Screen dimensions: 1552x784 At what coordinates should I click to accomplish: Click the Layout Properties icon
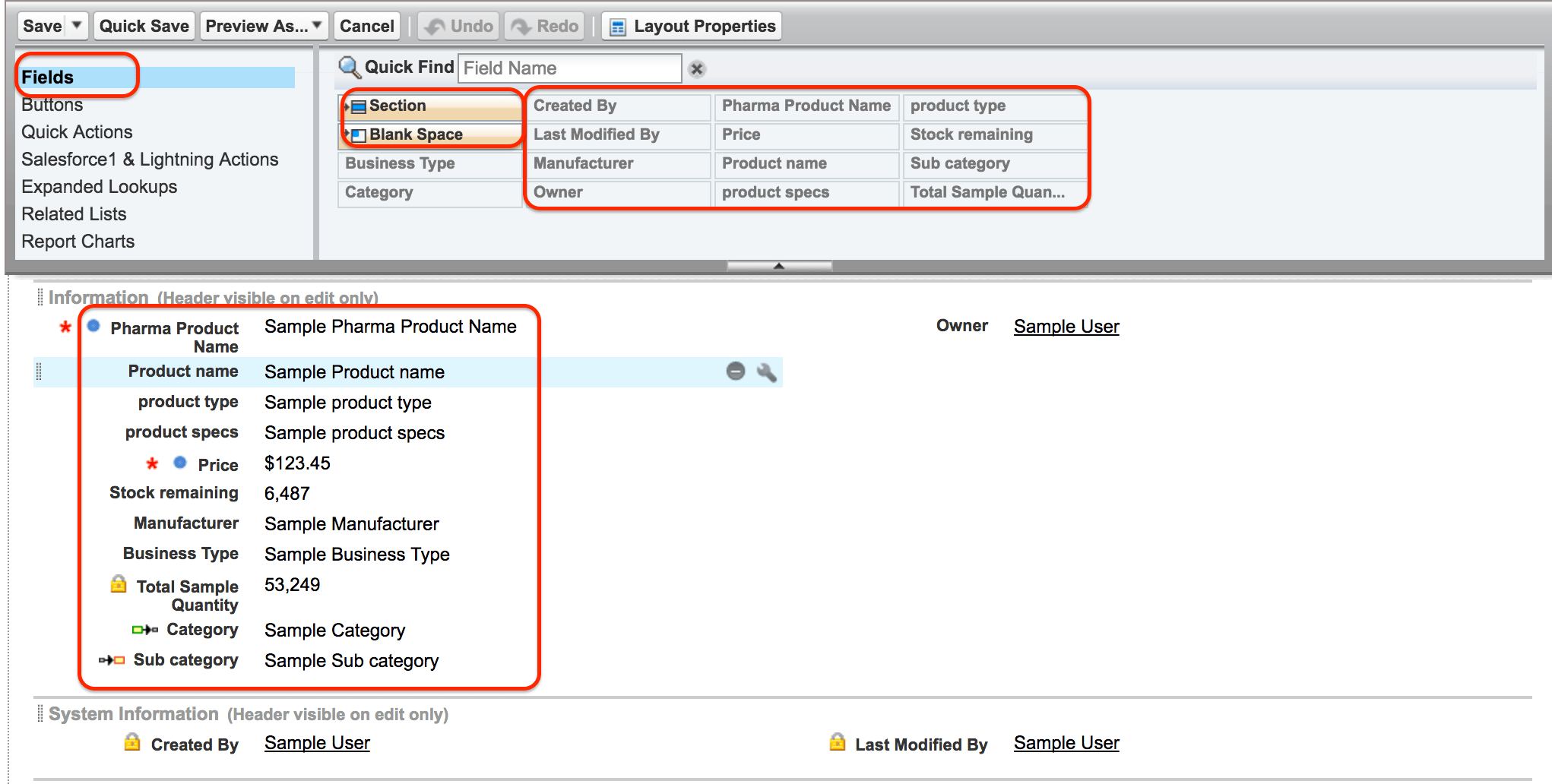[x=619, y=27]
